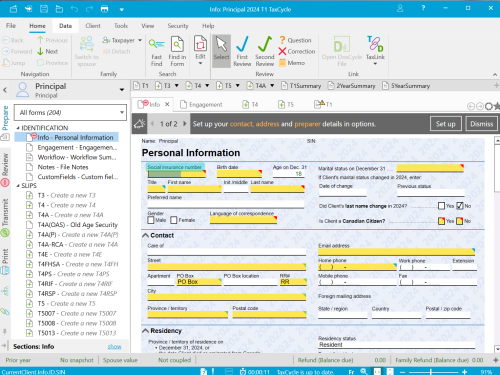This screenshot has width=500, height=375.
Task: Mark First Review checkmark
Action: click(x=242, y=51)
